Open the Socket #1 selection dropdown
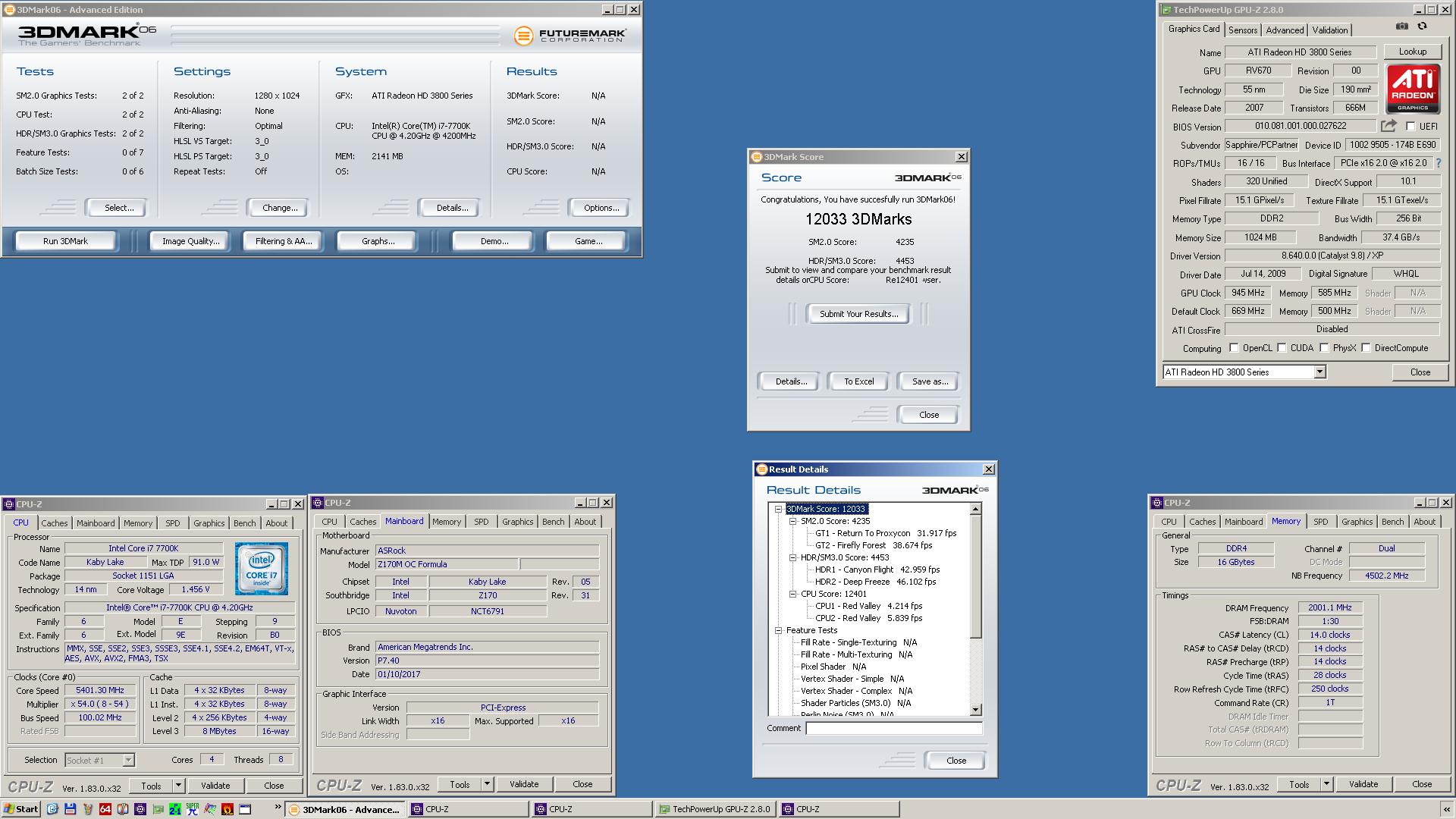1456x819 pixels. click(128, 760)
